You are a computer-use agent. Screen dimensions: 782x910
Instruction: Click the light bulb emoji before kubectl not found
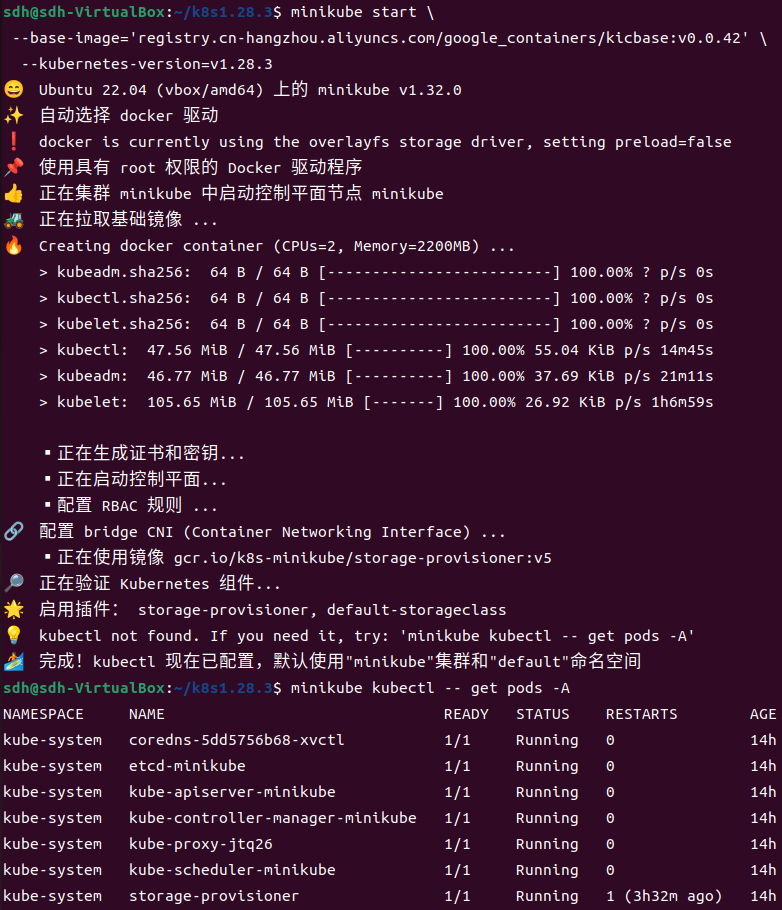(13, 635)
